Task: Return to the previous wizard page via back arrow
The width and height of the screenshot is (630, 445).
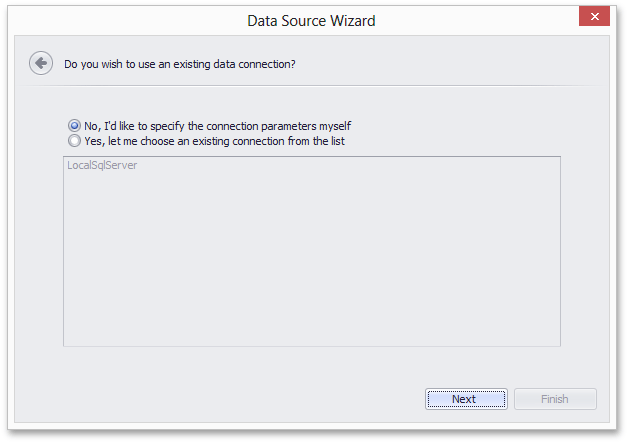Action: [x=41, y=63]
